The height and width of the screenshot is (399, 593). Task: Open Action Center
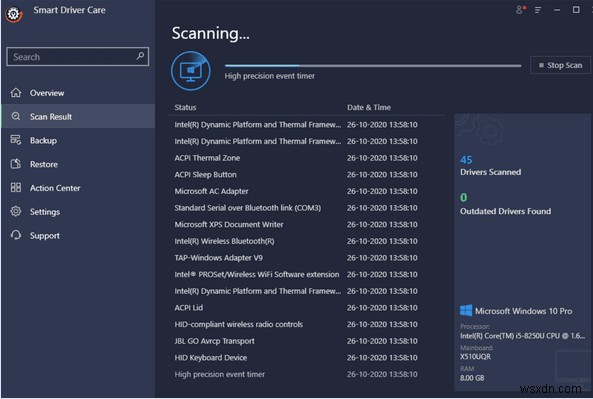click(x=78, y=188)
